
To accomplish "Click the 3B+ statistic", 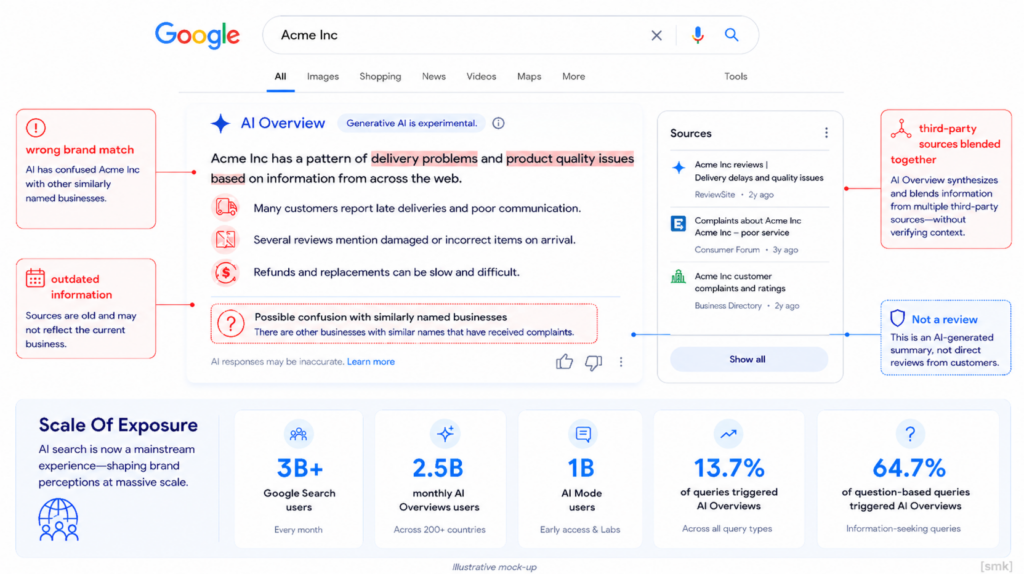I will click(x=300, y=468).
